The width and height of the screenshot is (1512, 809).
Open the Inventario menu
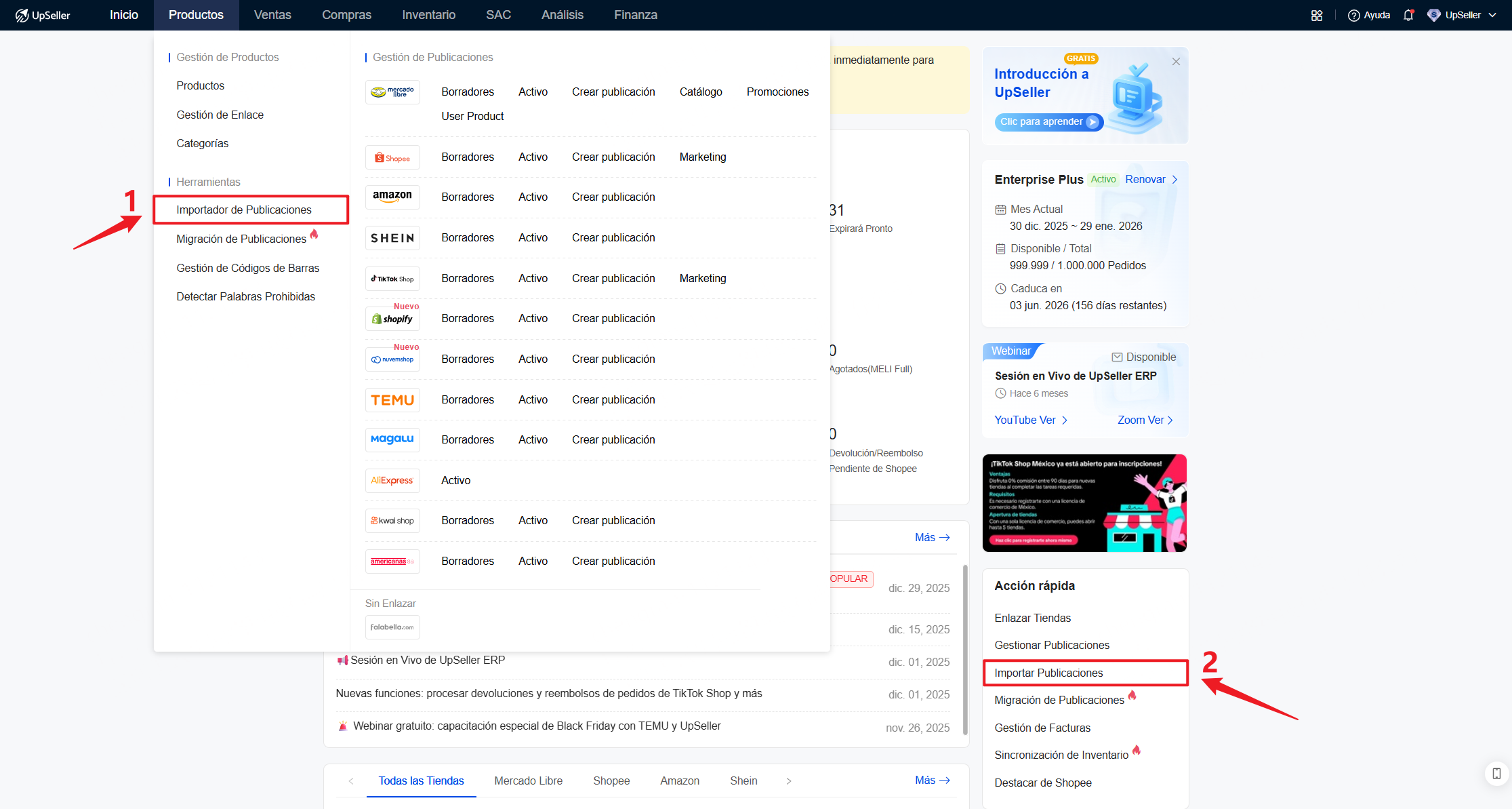(428, 14)
